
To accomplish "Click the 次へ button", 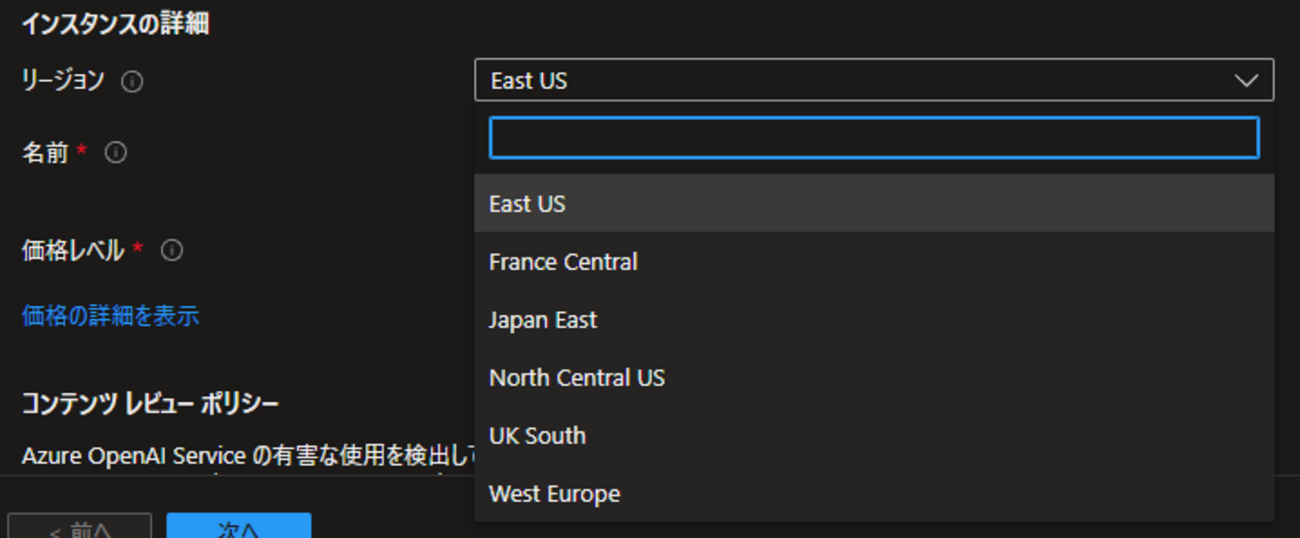I will pos(238,527).
